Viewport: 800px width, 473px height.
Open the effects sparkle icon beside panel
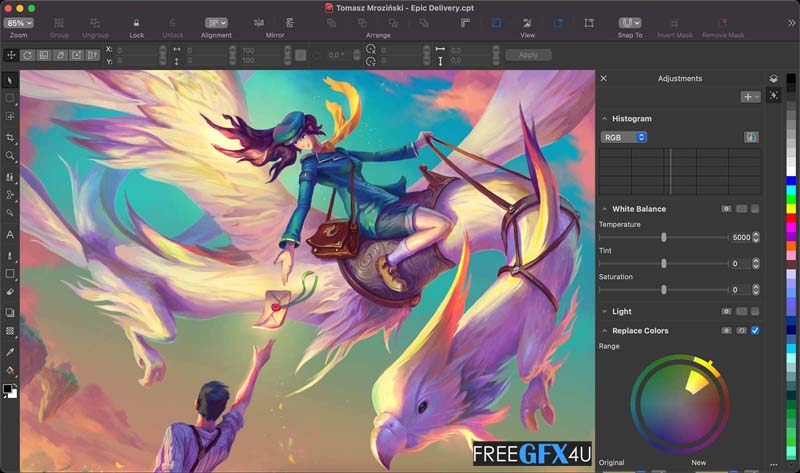point(773,96)
